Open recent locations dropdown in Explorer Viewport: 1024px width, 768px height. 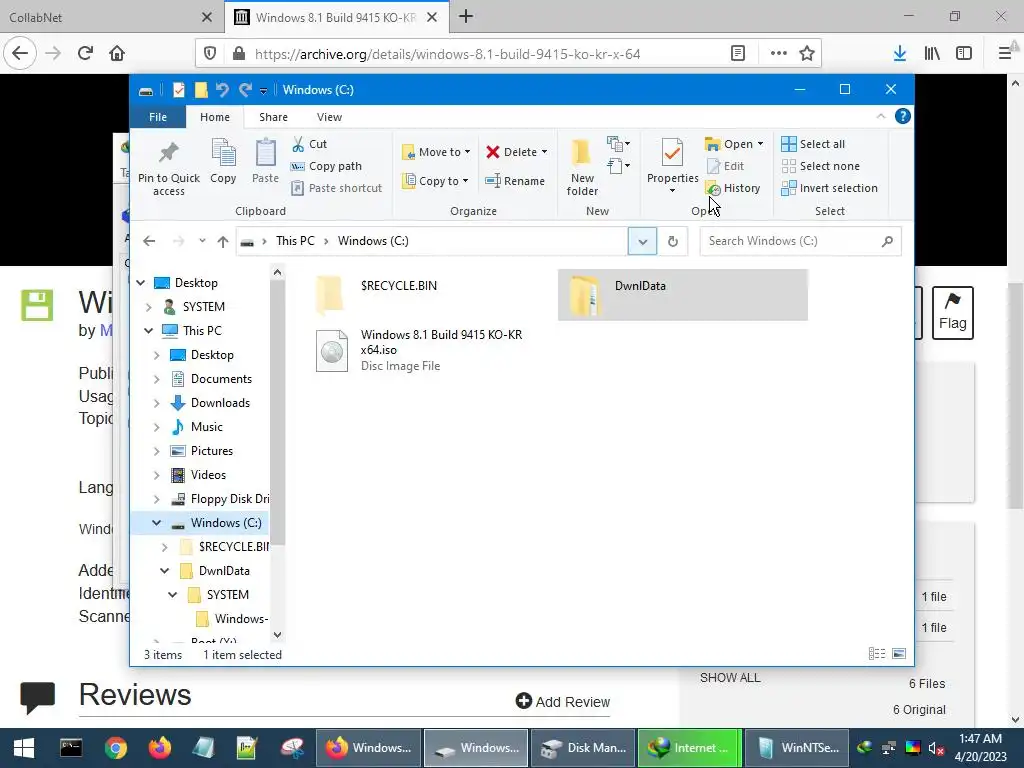pyautogui.click(x=202, y=241)
